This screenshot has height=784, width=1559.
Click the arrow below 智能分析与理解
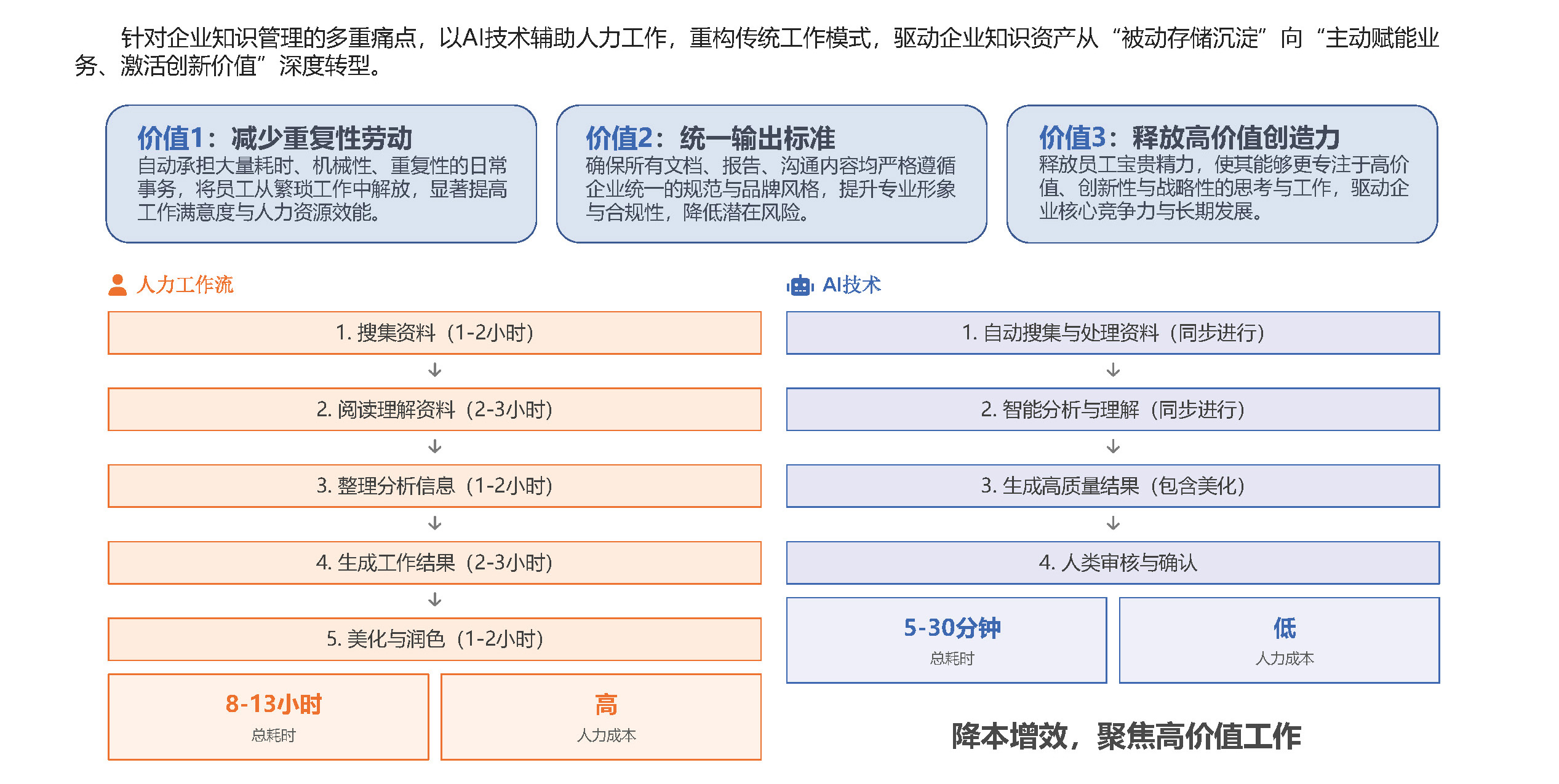pos(1112,448)
